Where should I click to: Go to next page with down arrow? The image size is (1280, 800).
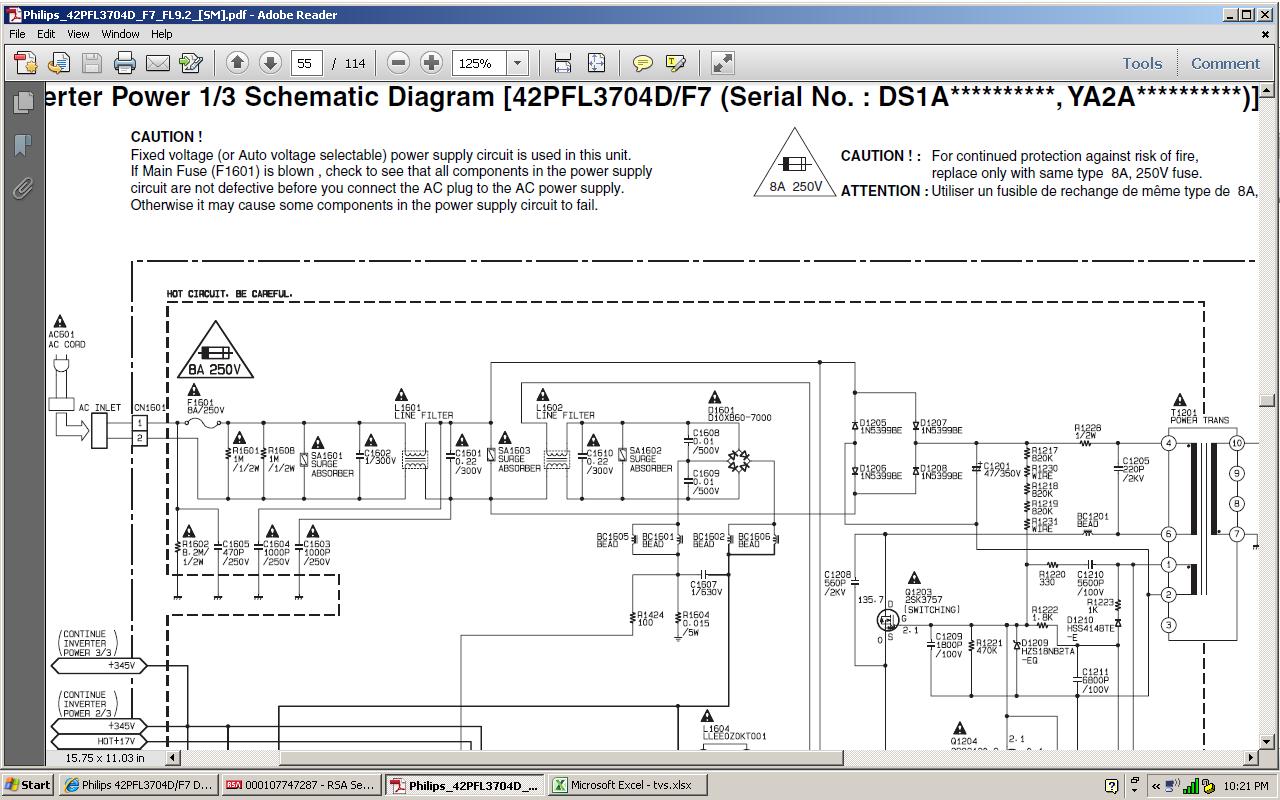pos(270,63)
